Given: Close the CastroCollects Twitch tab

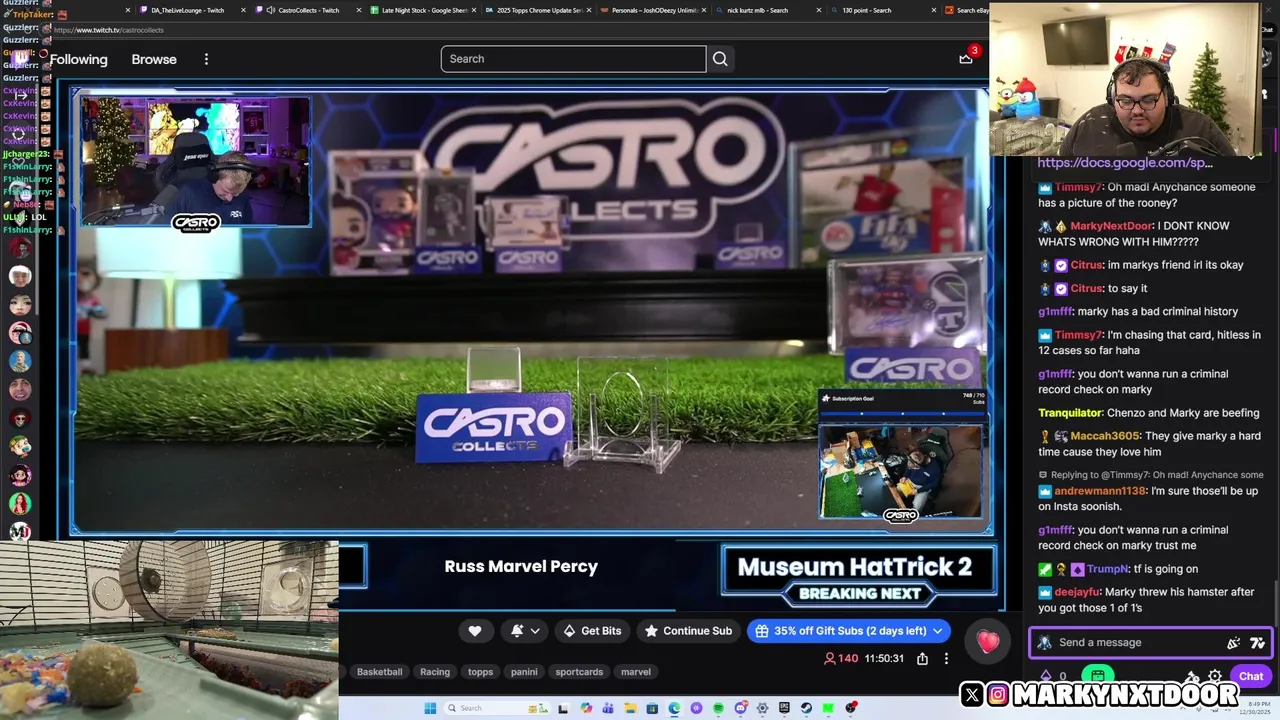Looking at the screenshot, I should pyautogui.click(x=358, y=10).
